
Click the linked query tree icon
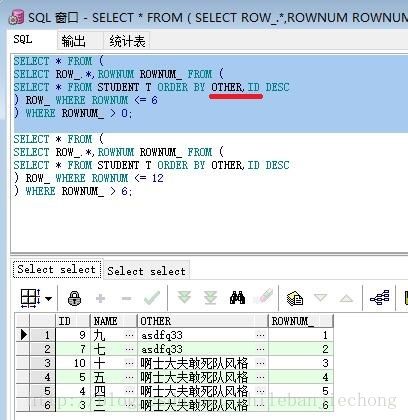tap(380, 297)
